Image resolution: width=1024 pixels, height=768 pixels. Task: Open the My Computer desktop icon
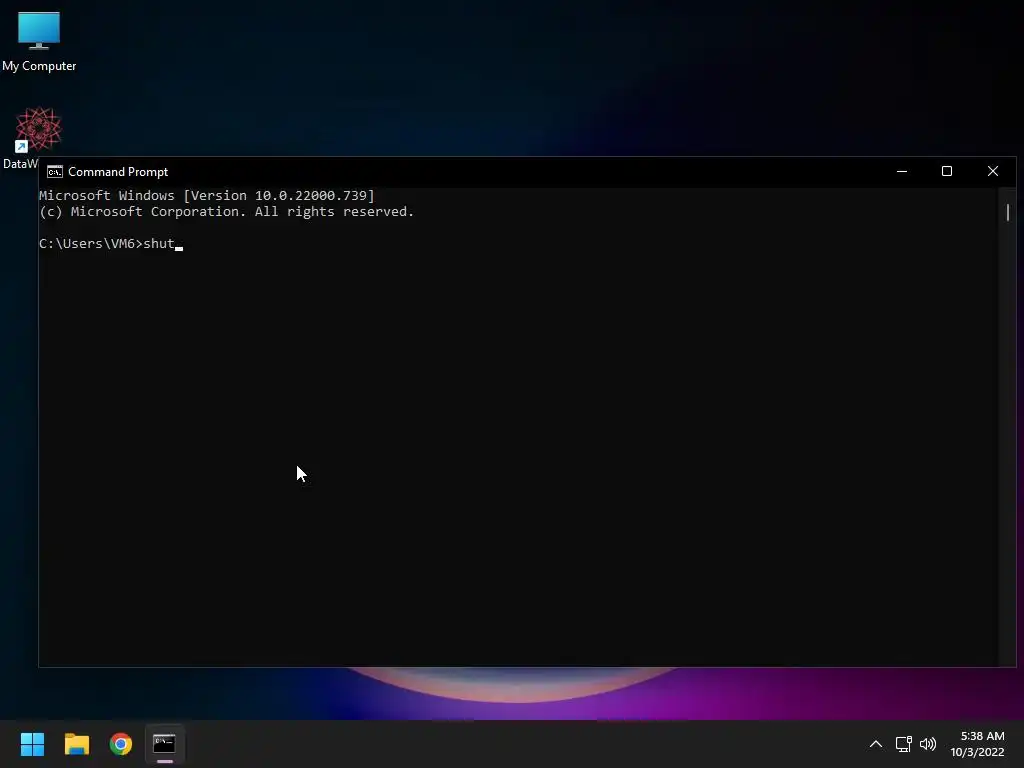pos(39,42)
